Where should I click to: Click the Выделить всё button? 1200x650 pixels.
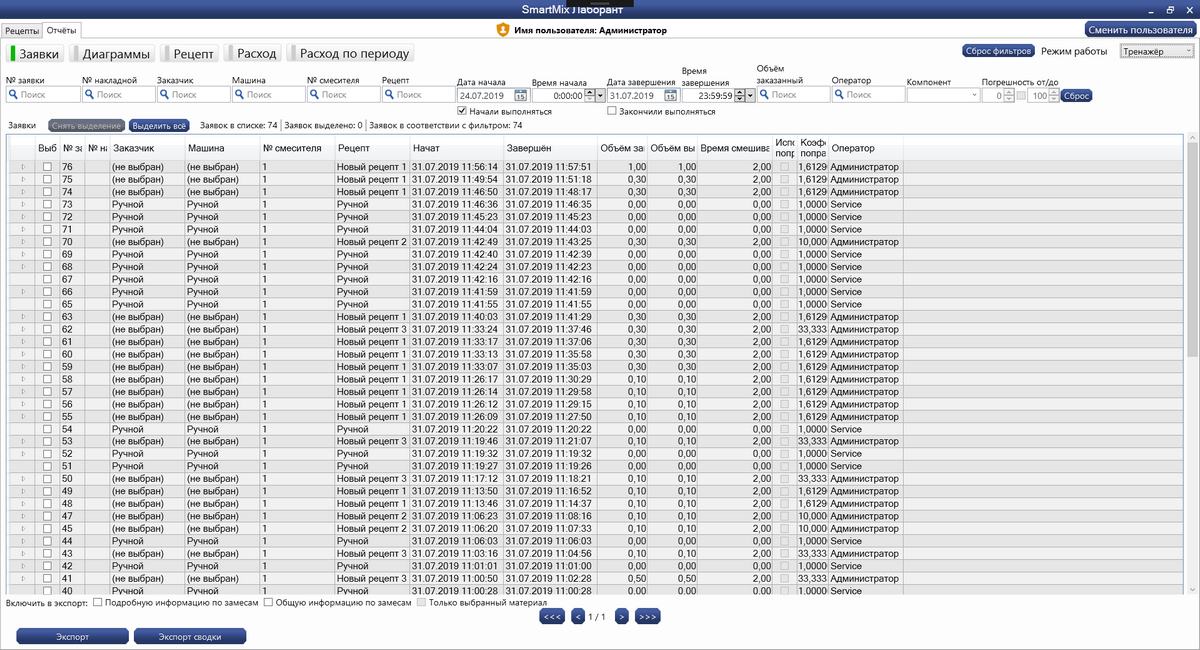(x=159, y=126)
